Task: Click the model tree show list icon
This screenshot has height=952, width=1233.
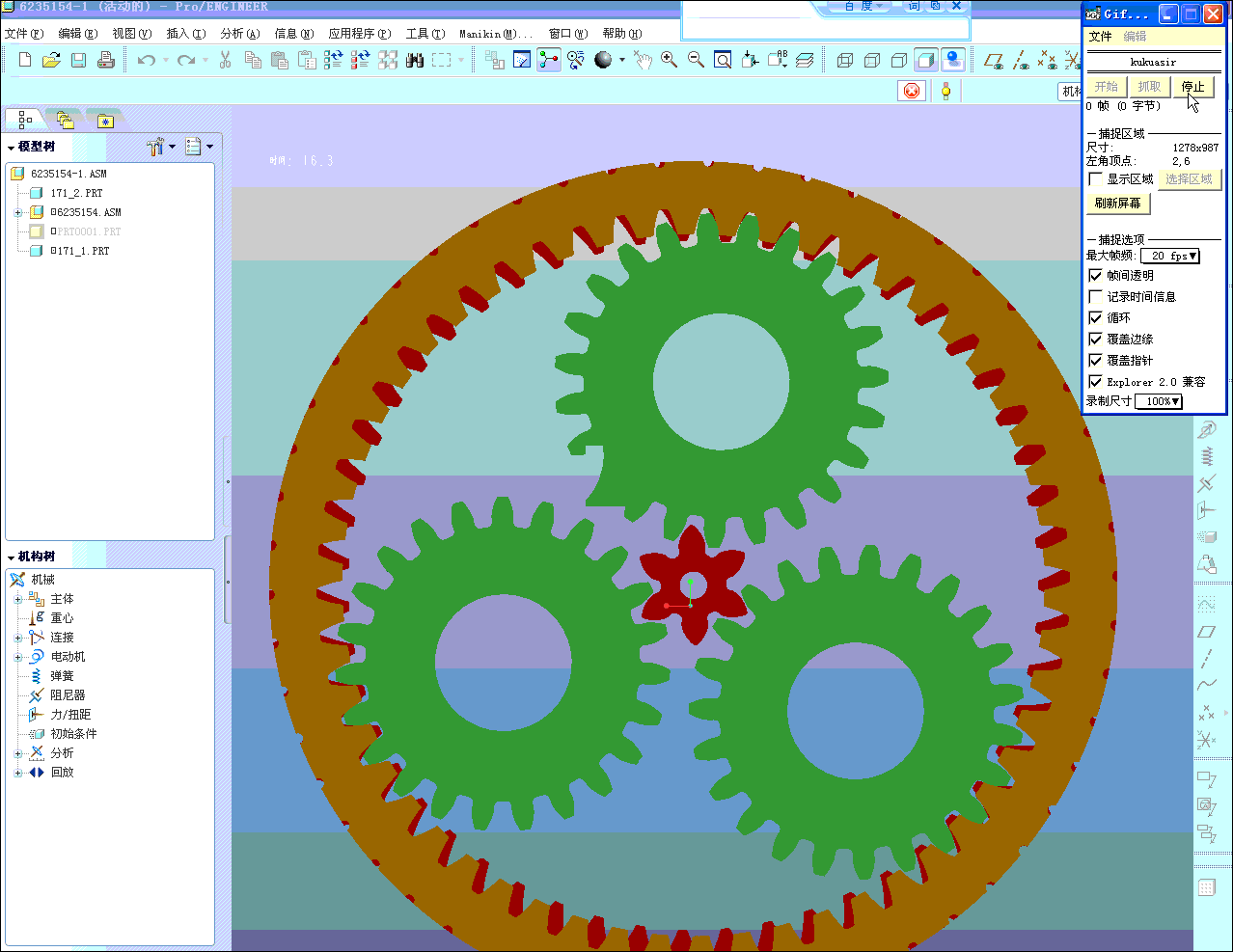Action: pyautogui.click(x=194, y=147)
